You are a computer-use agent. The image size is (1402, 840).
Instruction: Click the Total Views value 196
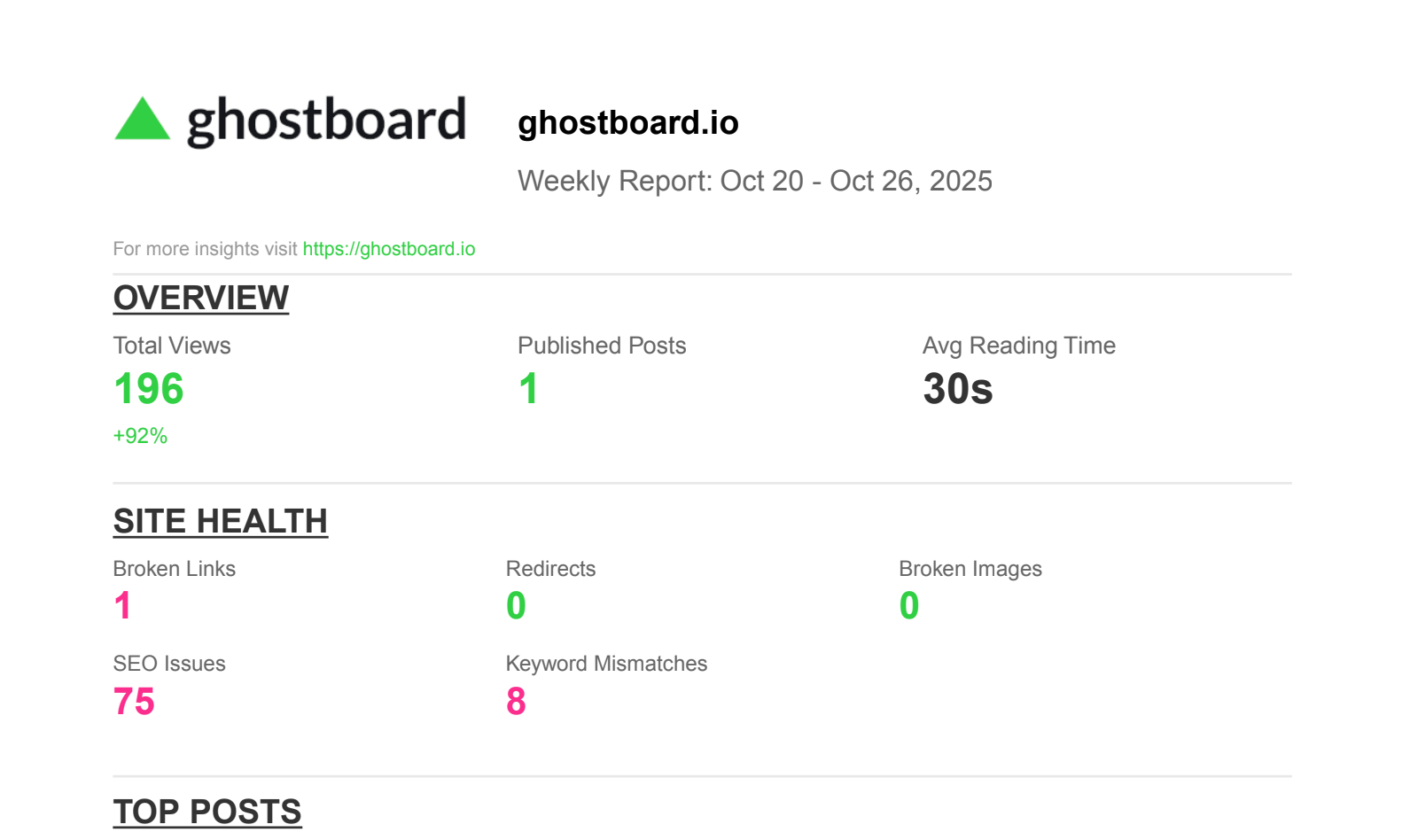(x=149, y=389)
